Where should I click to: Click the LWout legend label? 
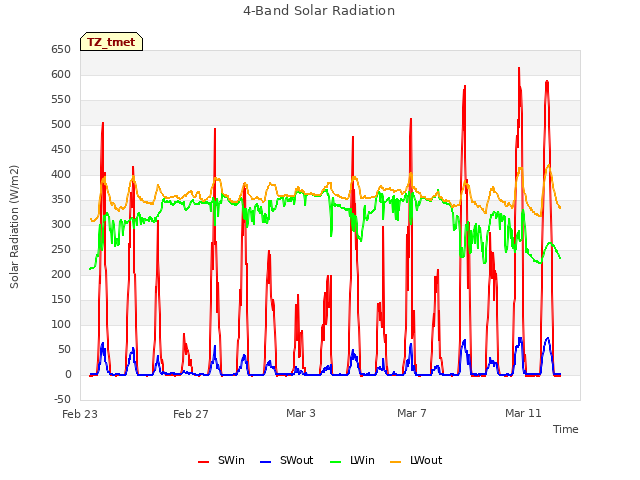[x=426, y=460]
